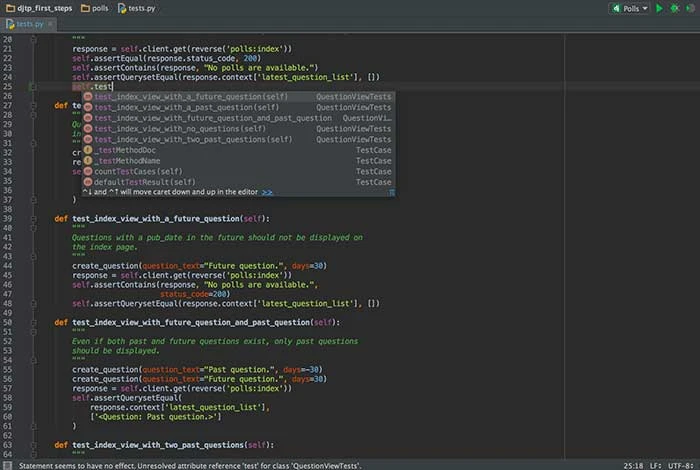Collapse test_index_view_with_two_past_questions fold at line 63

(x=33, y=445)
